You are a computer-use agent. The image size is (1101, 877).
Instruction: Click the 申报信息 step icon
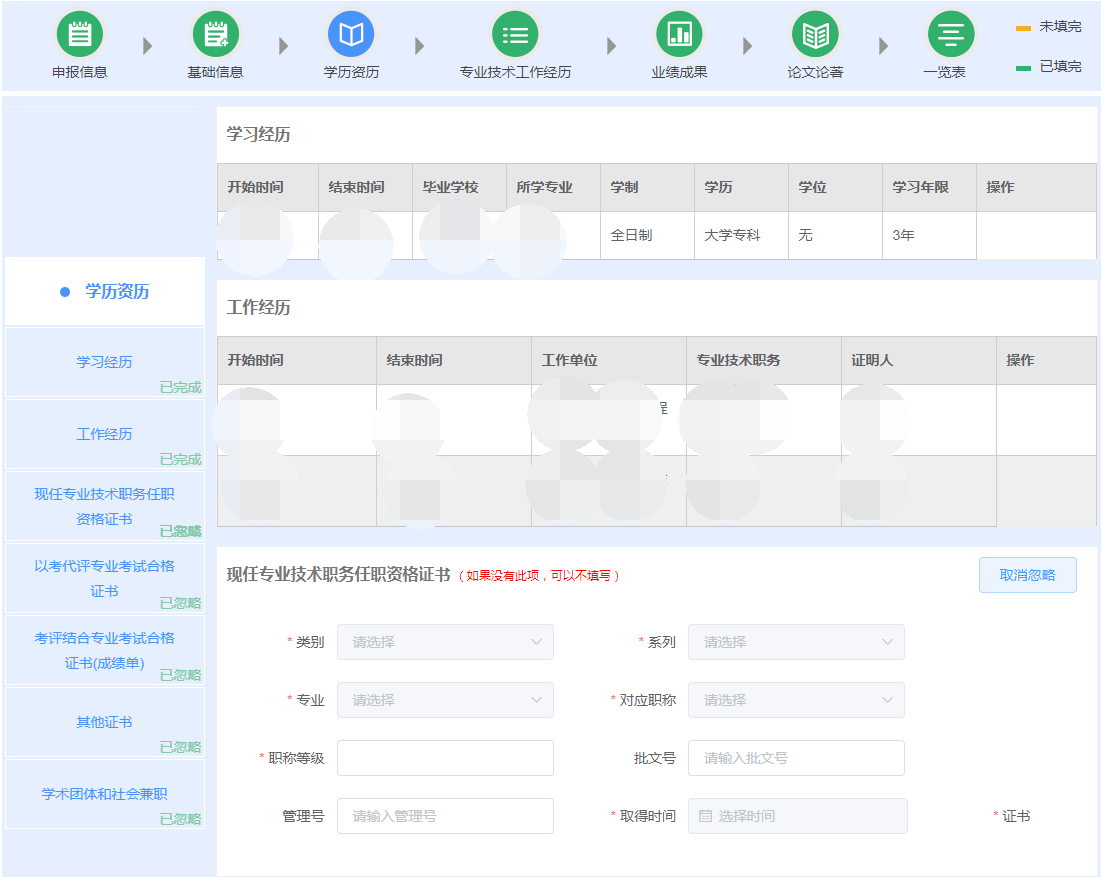coord(79,35)
